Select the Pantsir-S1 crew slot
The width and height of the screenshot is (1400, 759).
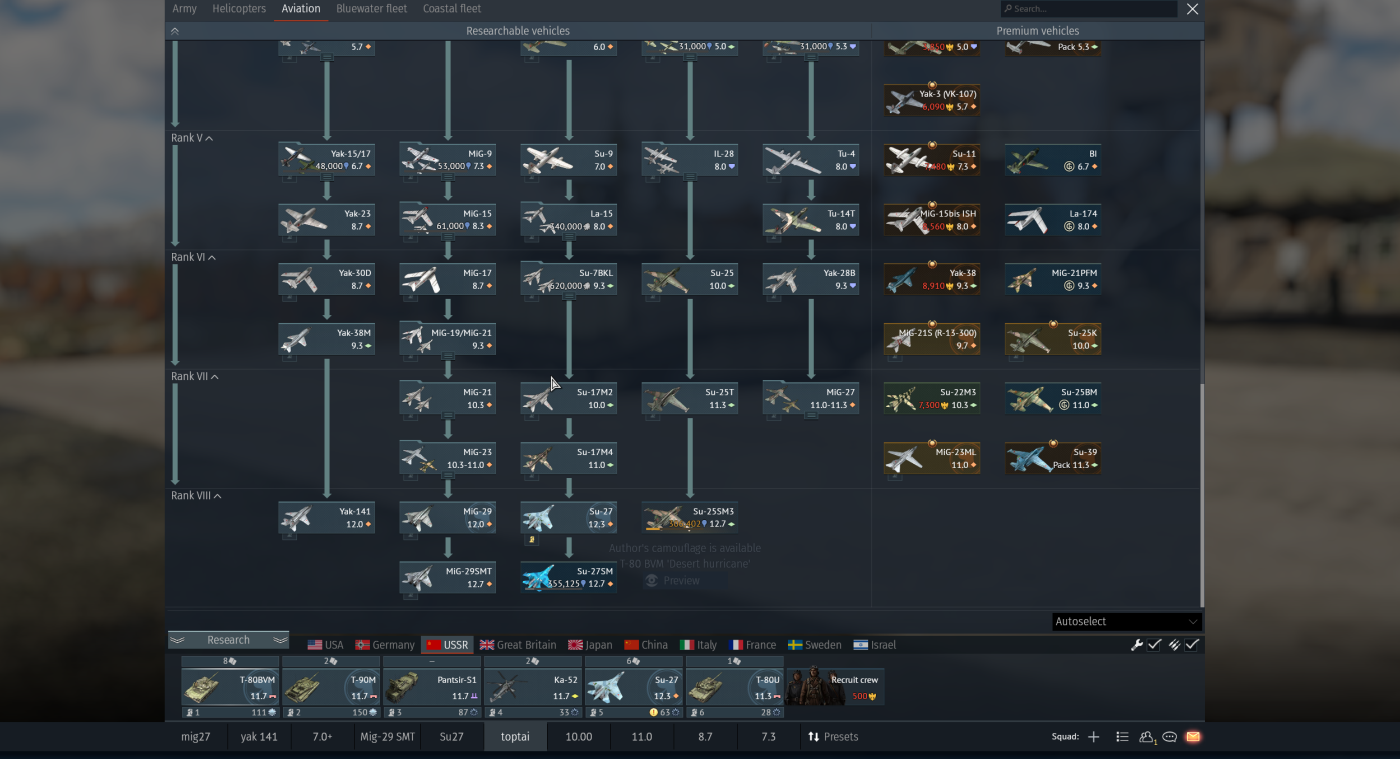(x=432, y=687)
